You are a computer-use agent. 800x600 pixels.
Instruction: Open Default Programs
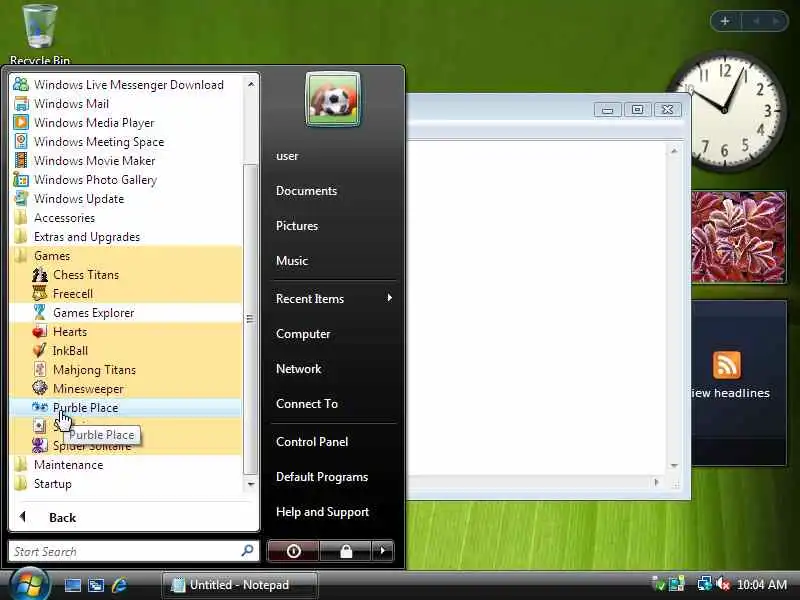pyautogui.click(x=334, y=477)
